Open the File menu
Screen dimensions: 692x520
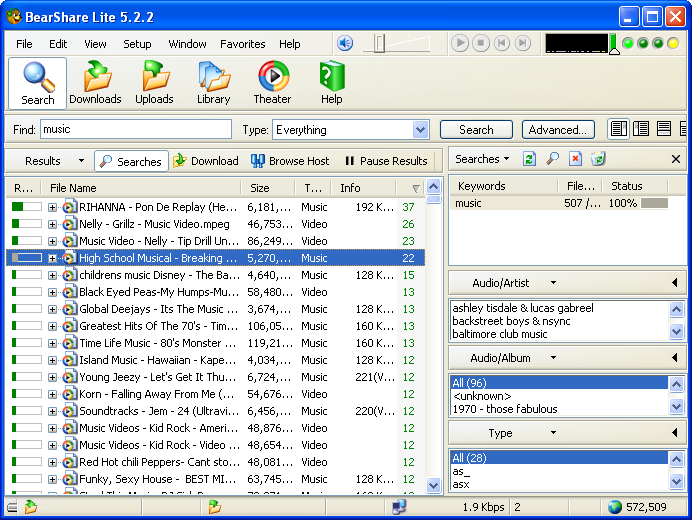click(x=24, y=44)
